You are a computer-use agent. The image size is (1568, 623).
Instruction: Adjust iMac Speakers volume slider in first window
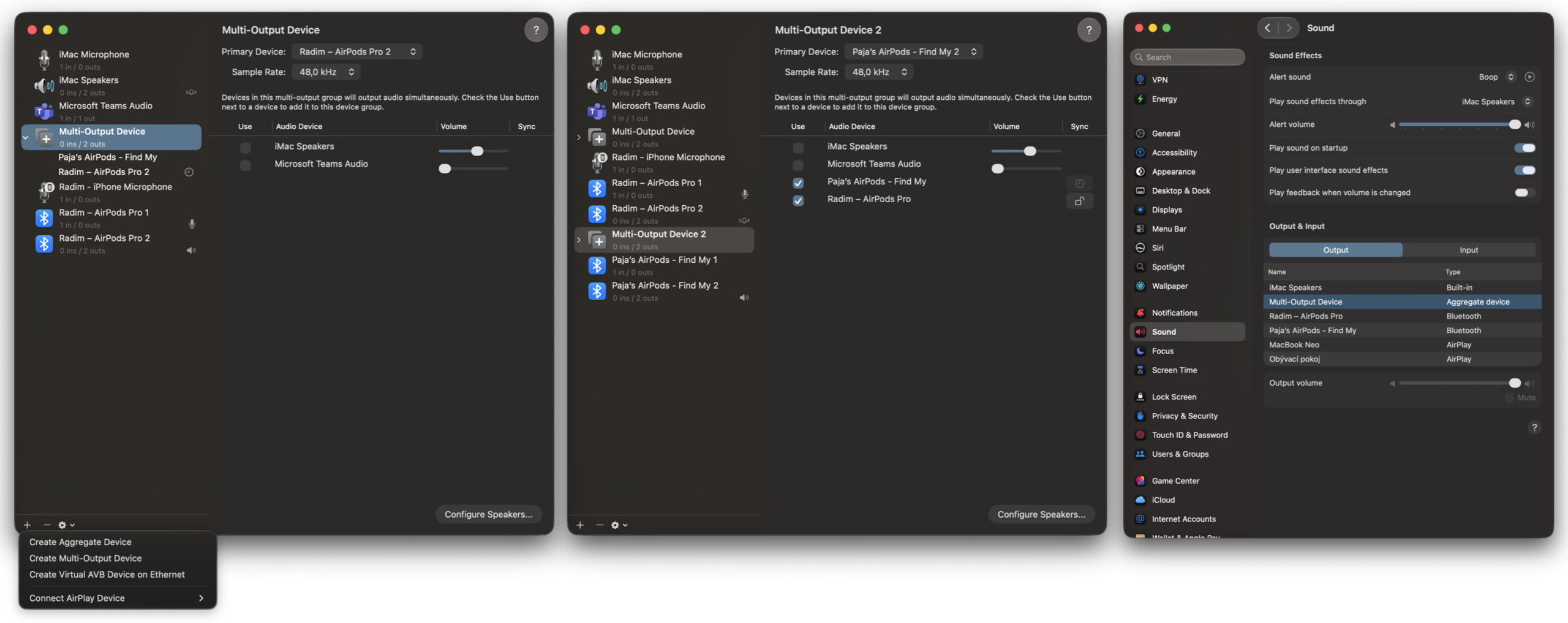click(x=473, y=151)
